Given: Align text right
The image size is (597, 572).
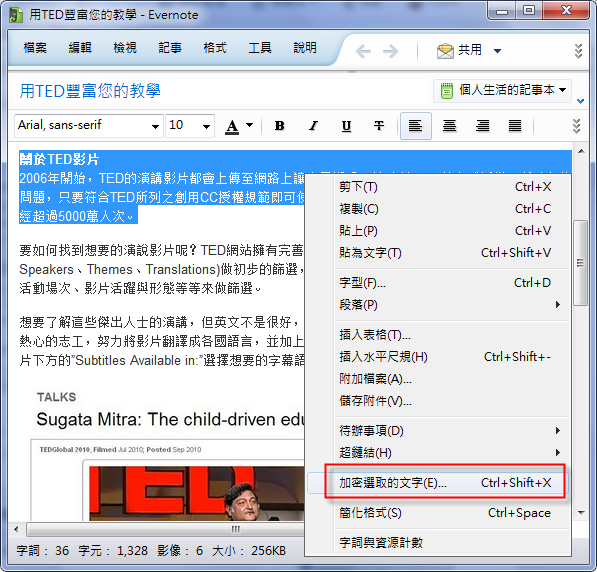Looking at the screenshot, I should pyautogui.click(x=482, y=126).
